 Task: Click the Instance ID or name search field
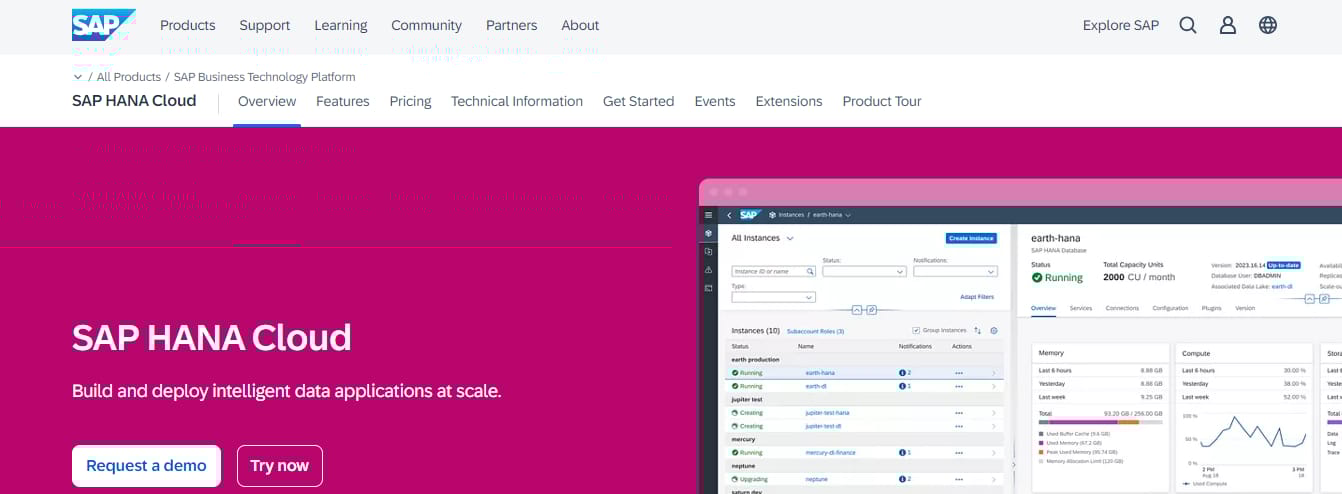(x=774, y=271)
